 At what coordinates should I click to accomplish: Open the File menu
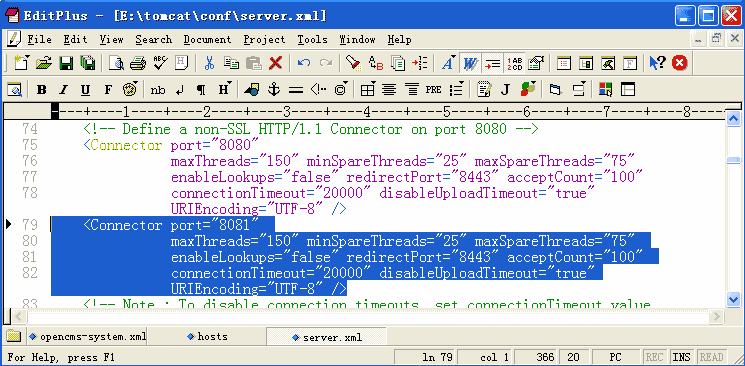(x=39, y=39)
